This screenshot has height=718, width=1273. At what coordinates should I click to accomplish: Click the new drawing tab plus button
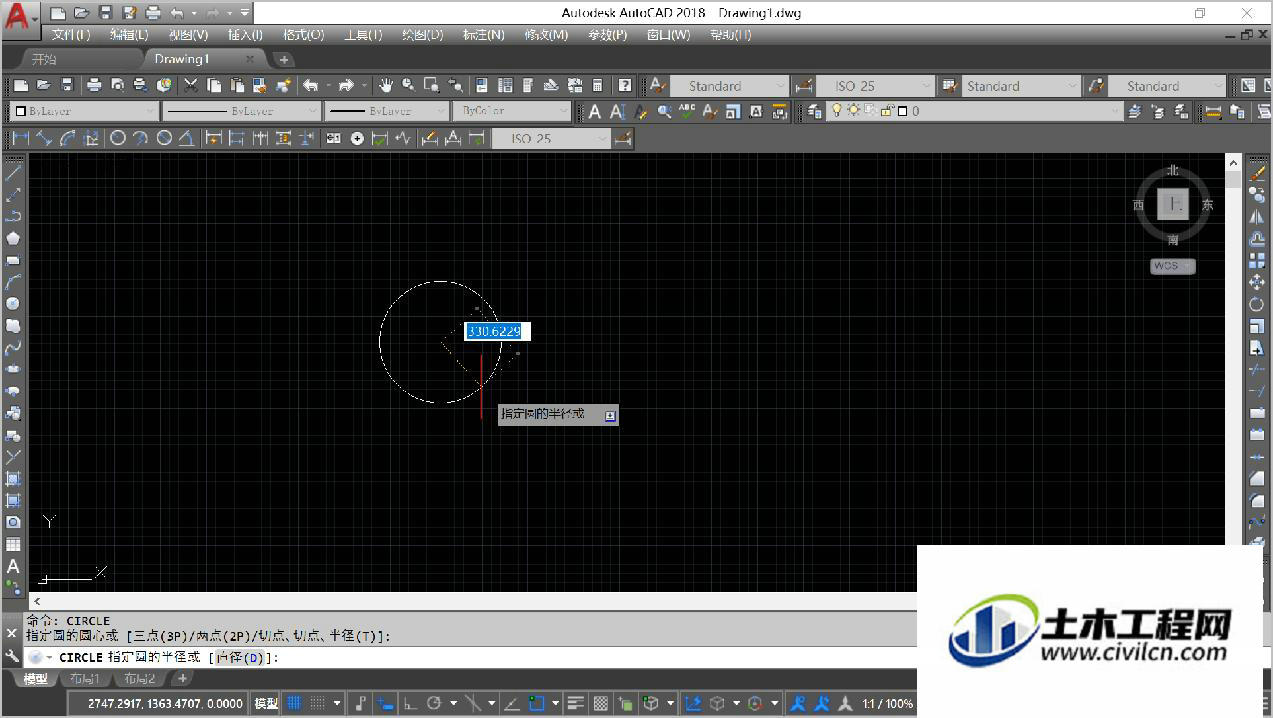click(x=283, y=59)
